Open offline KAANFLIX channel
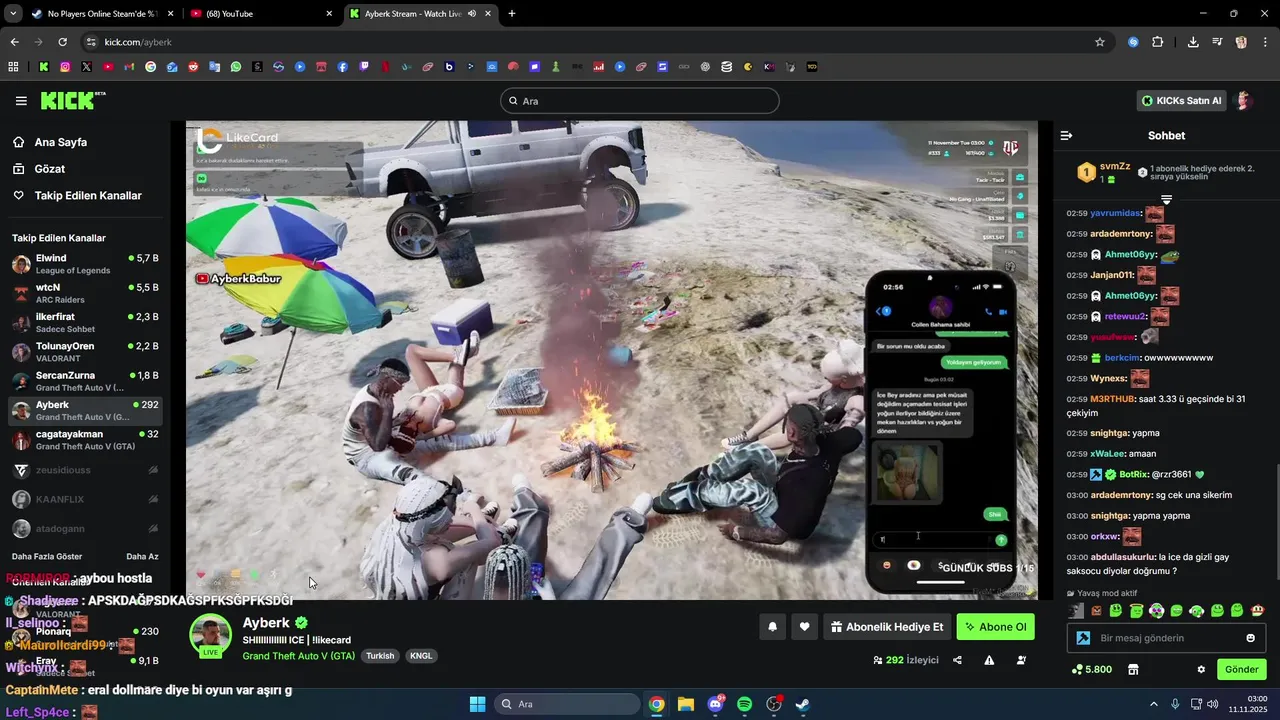Viewport: 1280px width, 720px height. (x=85, y=499)
